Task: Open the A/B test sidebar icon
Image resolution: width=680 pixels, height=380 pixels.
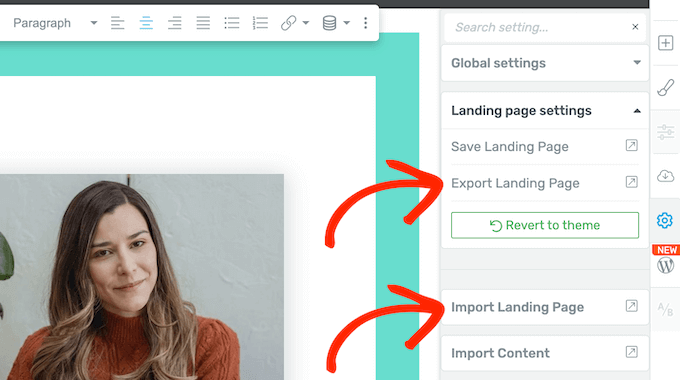Action: click(665, 309)
